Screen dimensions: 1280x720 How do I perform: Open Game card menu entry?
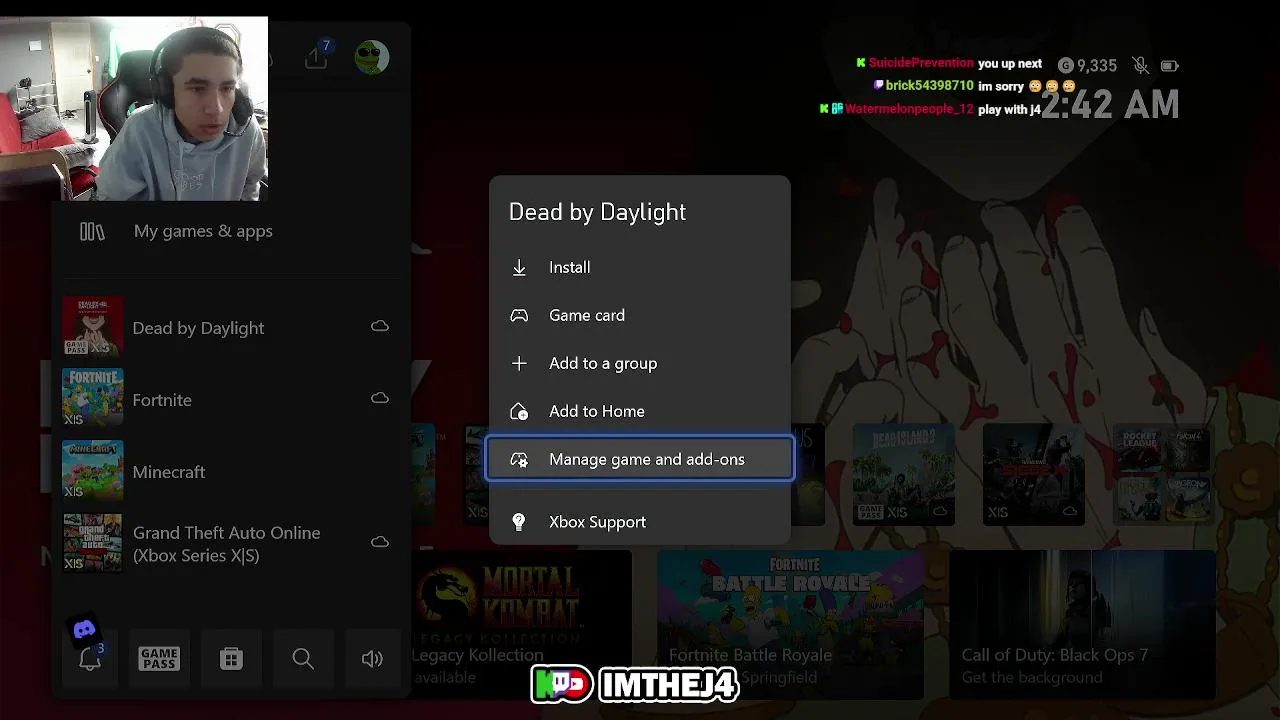[640, 315]
